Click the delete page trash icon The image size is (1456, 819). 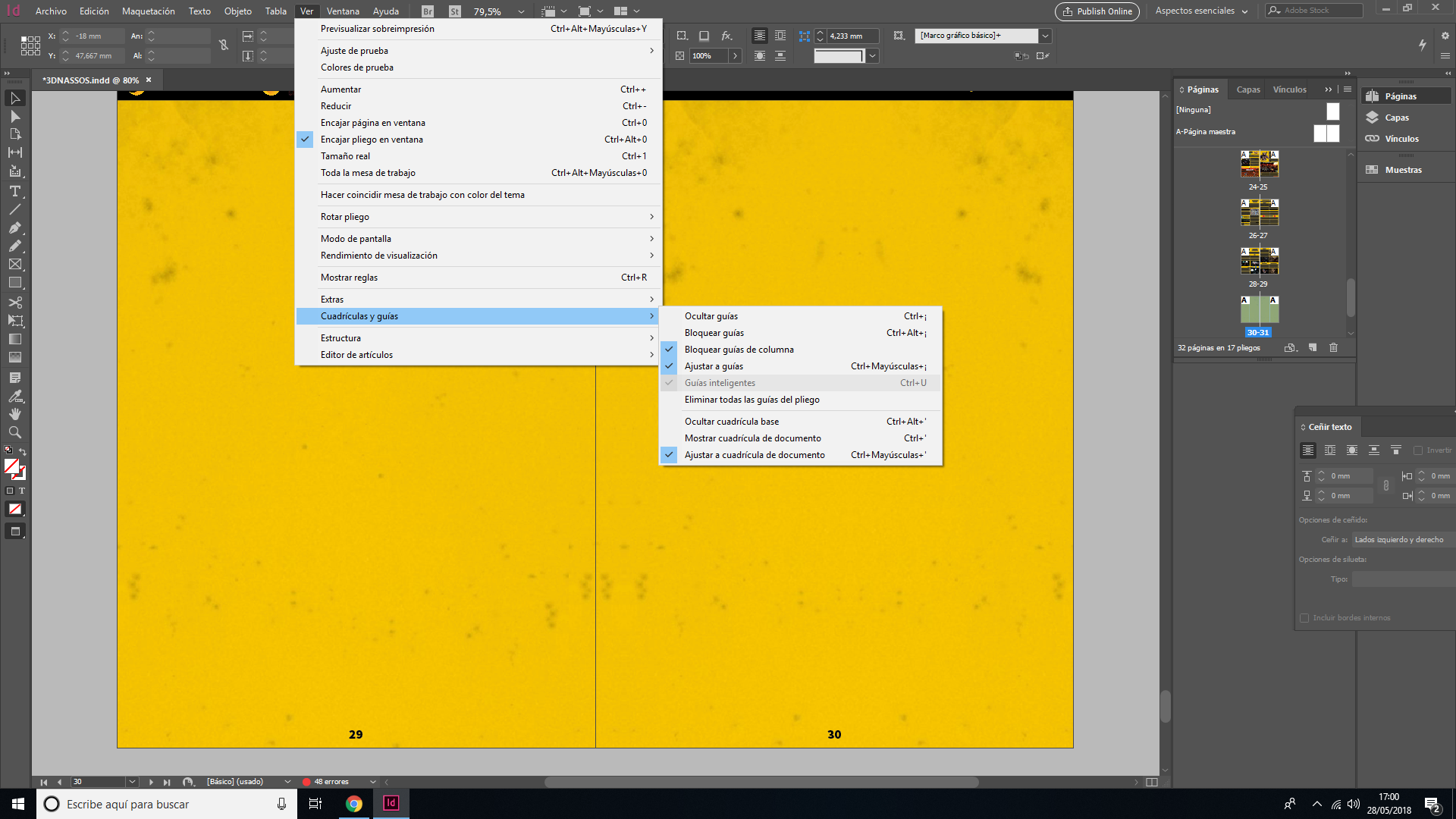1333,347
